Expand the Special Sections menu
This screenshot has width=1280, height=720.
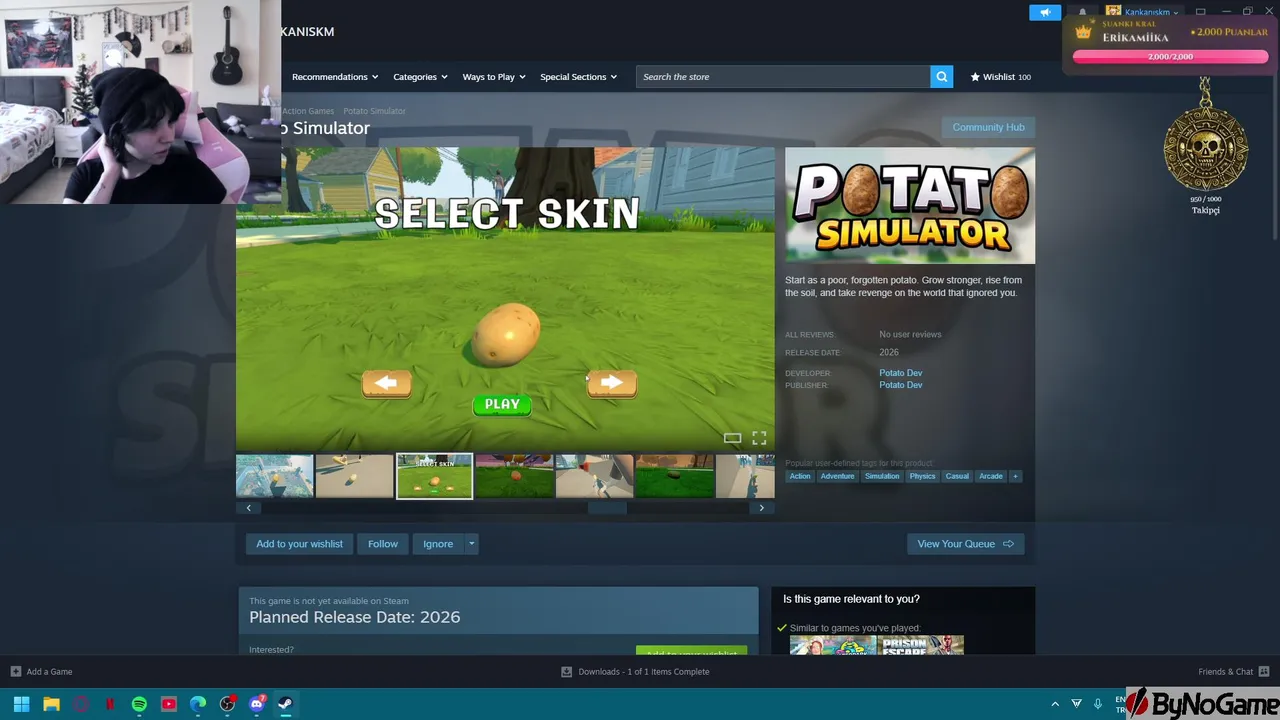[578, 77]
